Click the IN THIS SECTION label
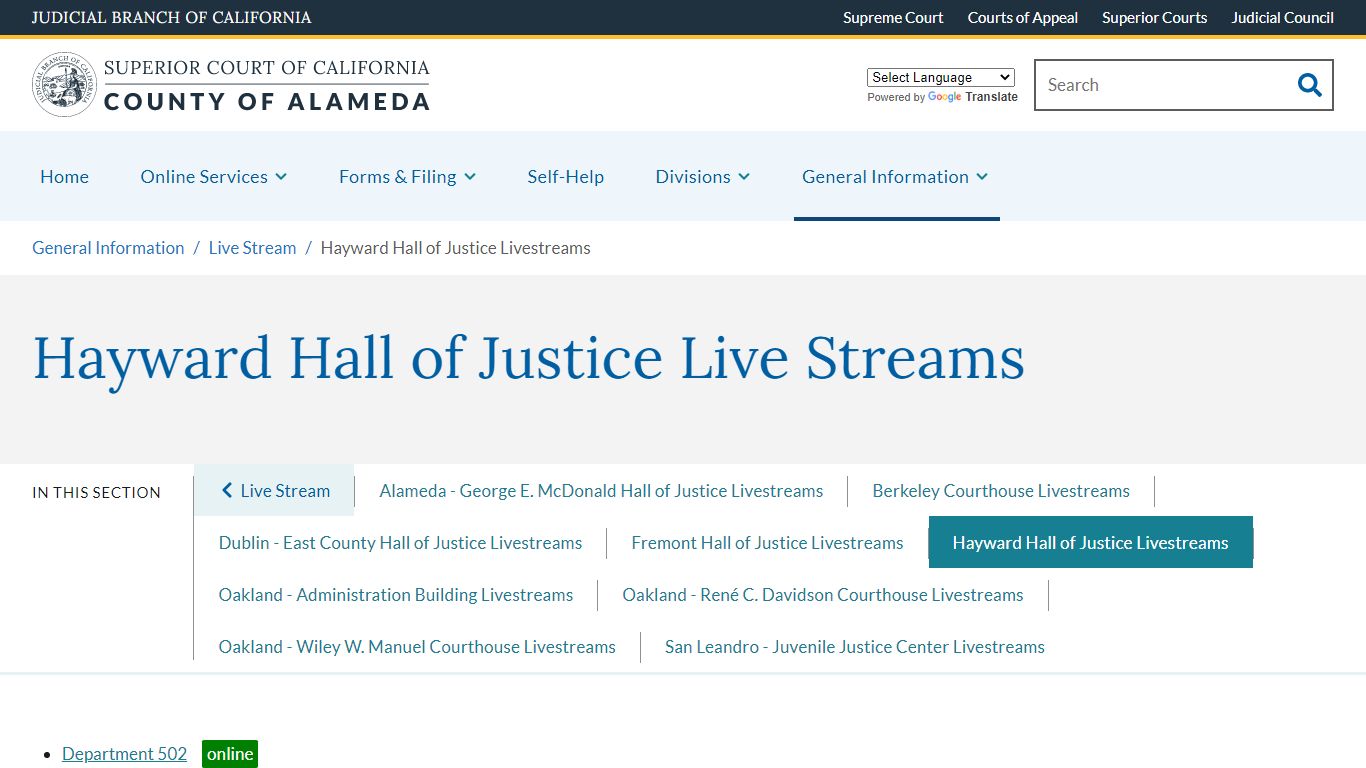The height and width of the screenshot is (768, 1366). coord(96,492)
